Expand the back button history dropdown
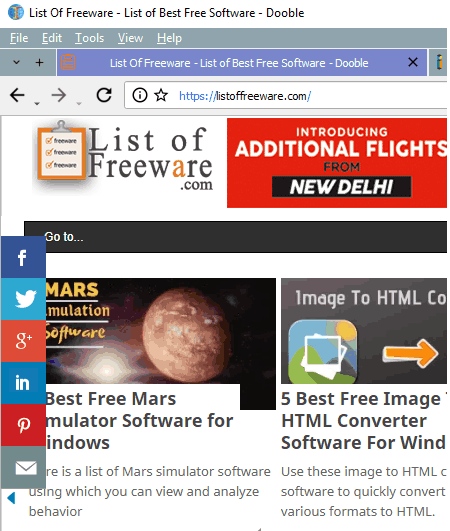Viewport: 450px width, 531px height. (37, 103)
